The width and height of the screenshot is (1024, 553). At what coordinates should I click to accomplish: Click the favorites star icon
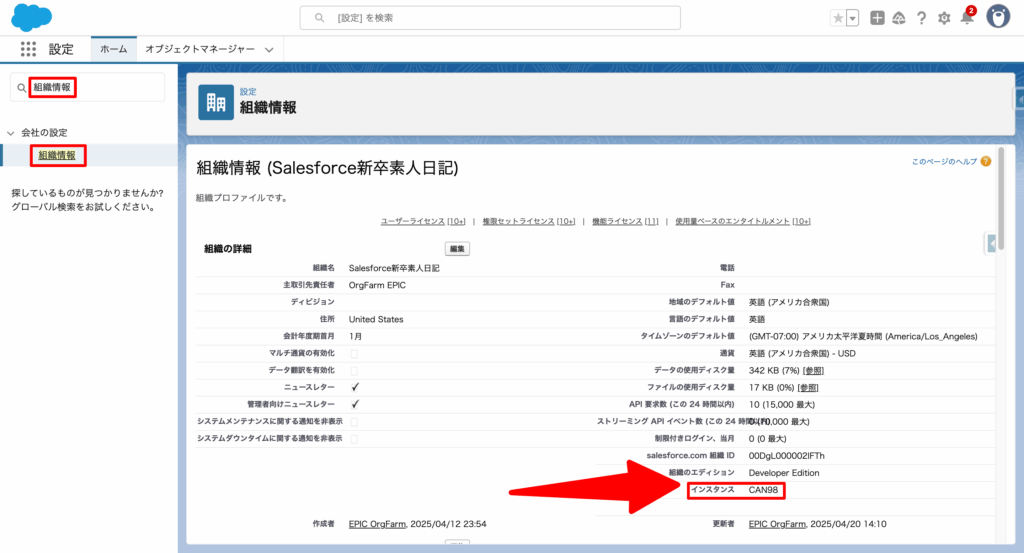tap(838, 18)
